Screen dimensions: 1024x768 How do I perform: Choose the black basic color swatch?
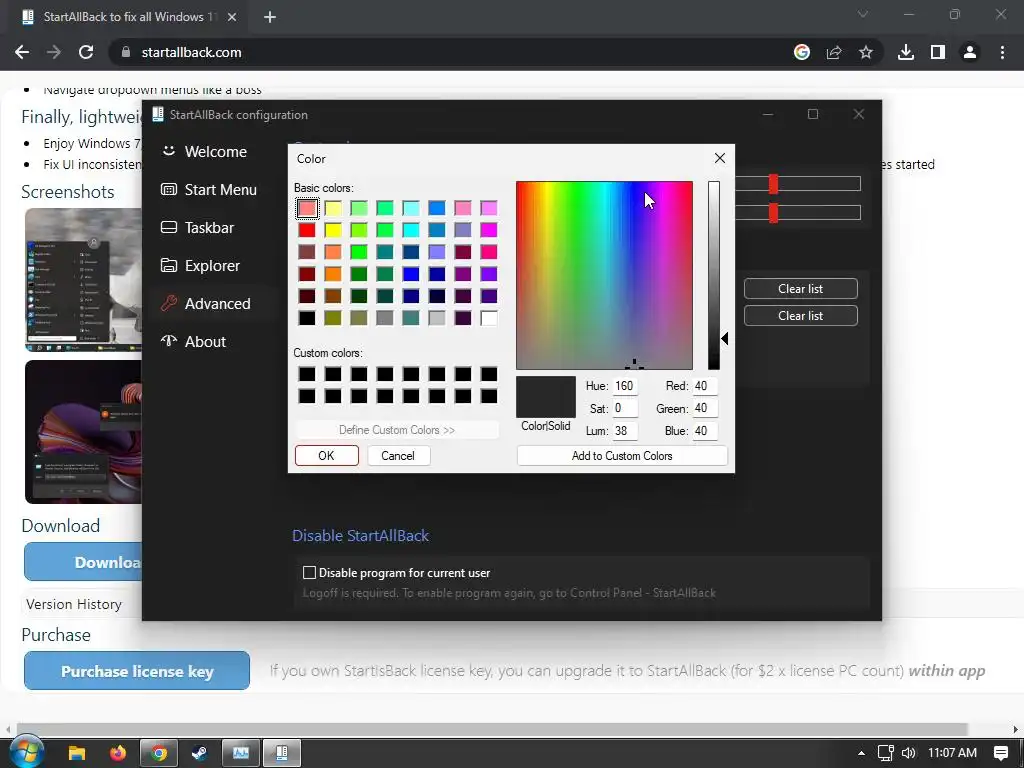pyautogui.click(x=307, y=318)
